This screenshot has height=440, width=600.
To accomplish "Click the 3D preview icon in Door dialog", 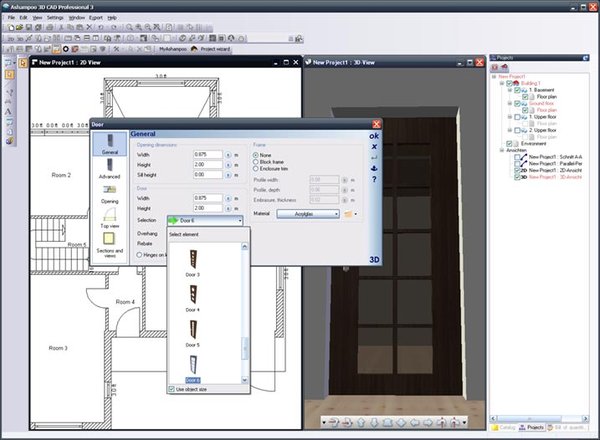I will click(x=374, y=260).
